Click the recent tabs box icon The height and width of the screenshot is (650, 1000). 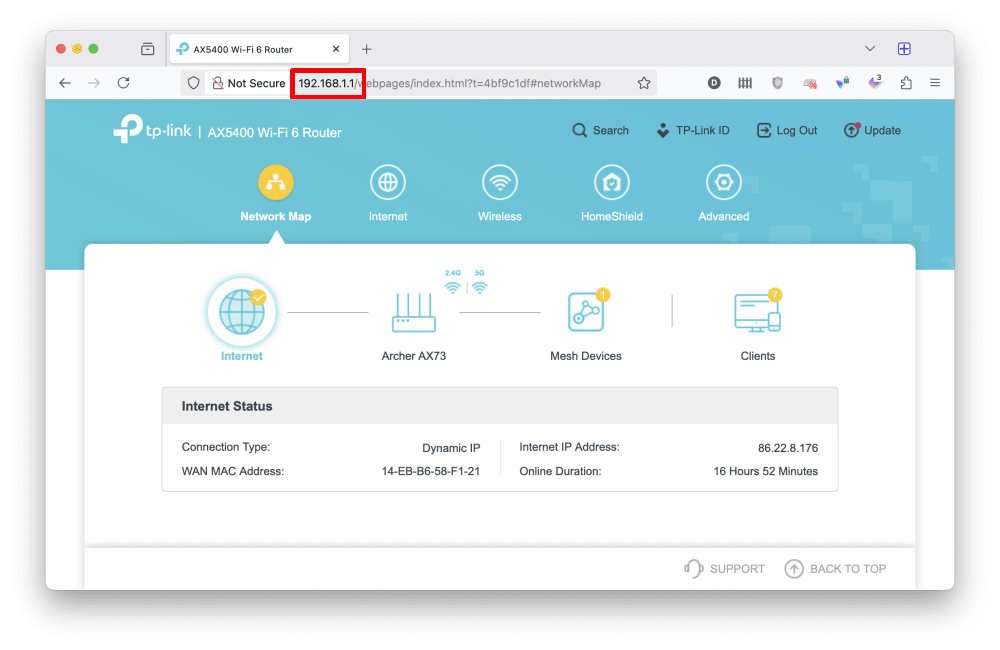[x=147, y=49]
